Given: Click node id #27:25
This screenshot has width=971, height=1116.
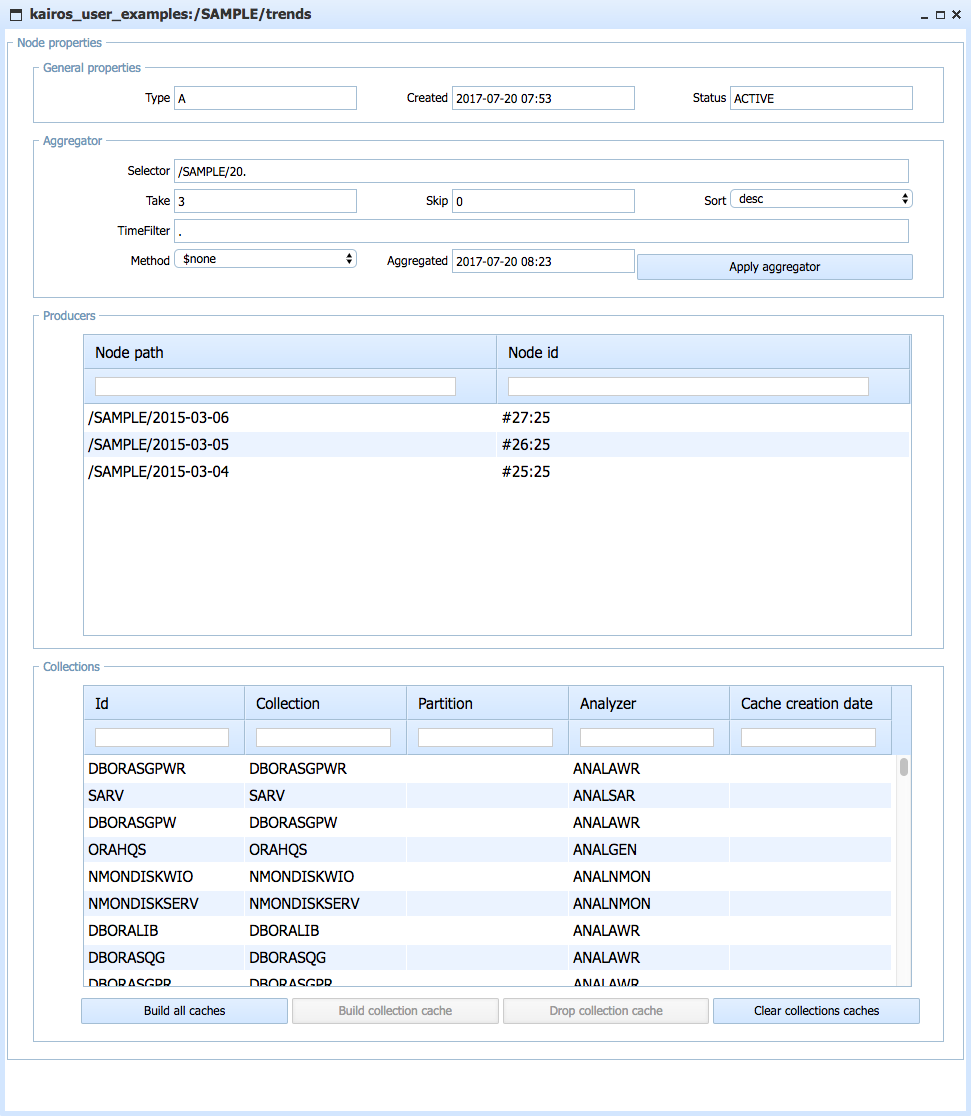Looking at the screenshot, I should coord(526,418).
